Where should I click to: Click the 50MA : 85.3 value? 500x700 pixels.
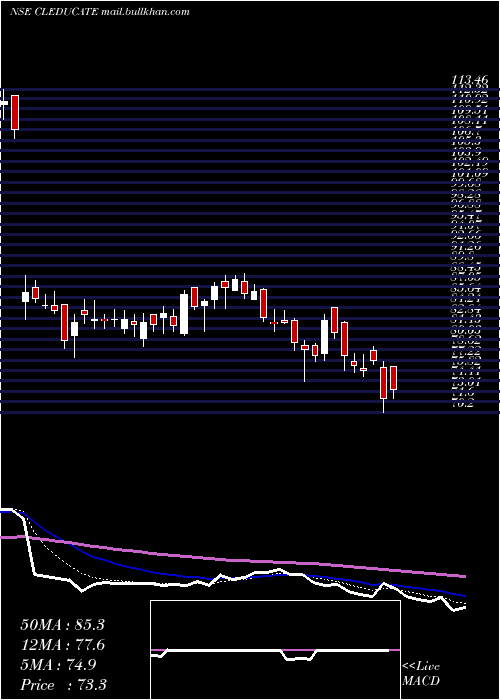click(x=62, y=625)
